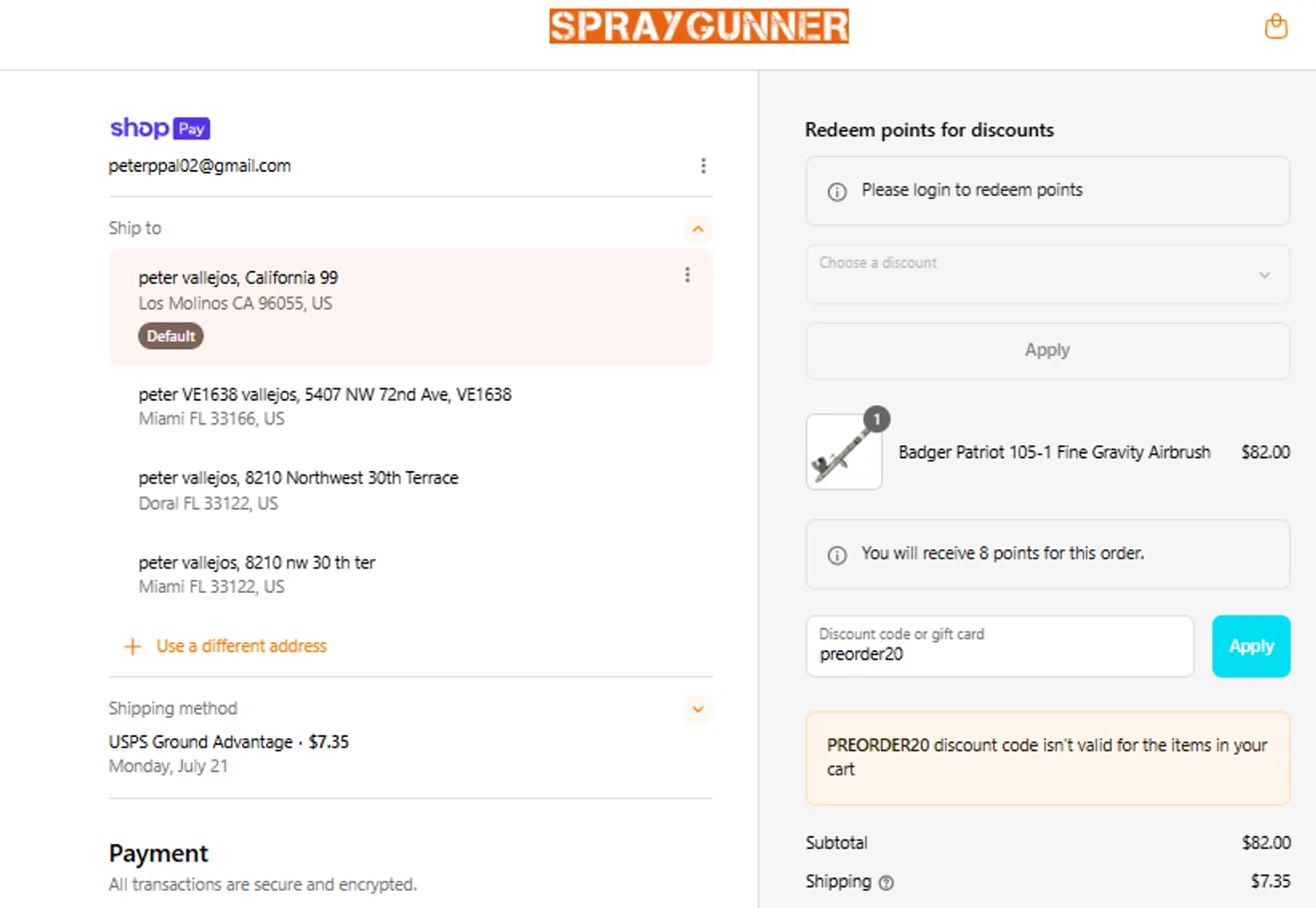Click the info icon beside Please login
Viewport: 1316px width, 908px height.
(x=837, y=191)
